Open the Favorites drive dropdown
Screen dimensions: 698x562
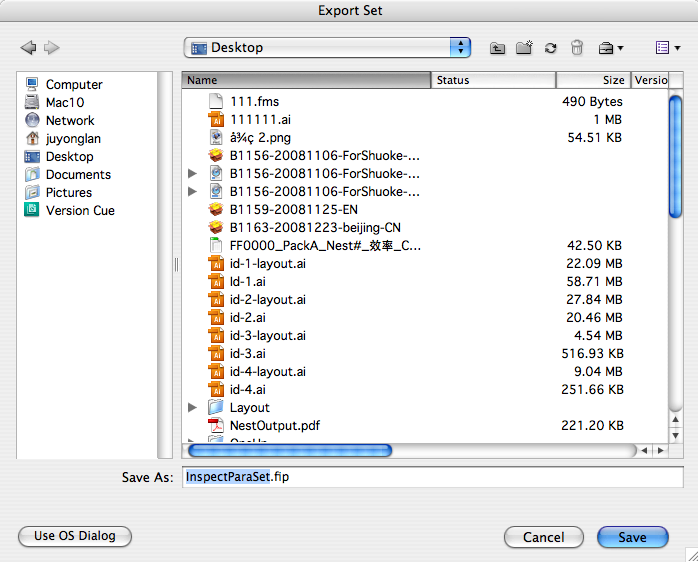(610, 48)
